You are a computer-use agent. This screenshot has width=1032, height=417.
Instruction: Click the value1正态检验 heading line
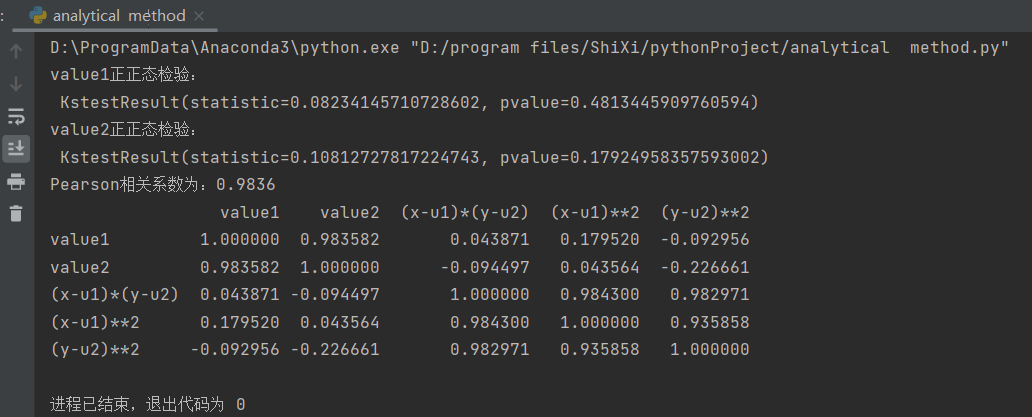coord(124,75)
